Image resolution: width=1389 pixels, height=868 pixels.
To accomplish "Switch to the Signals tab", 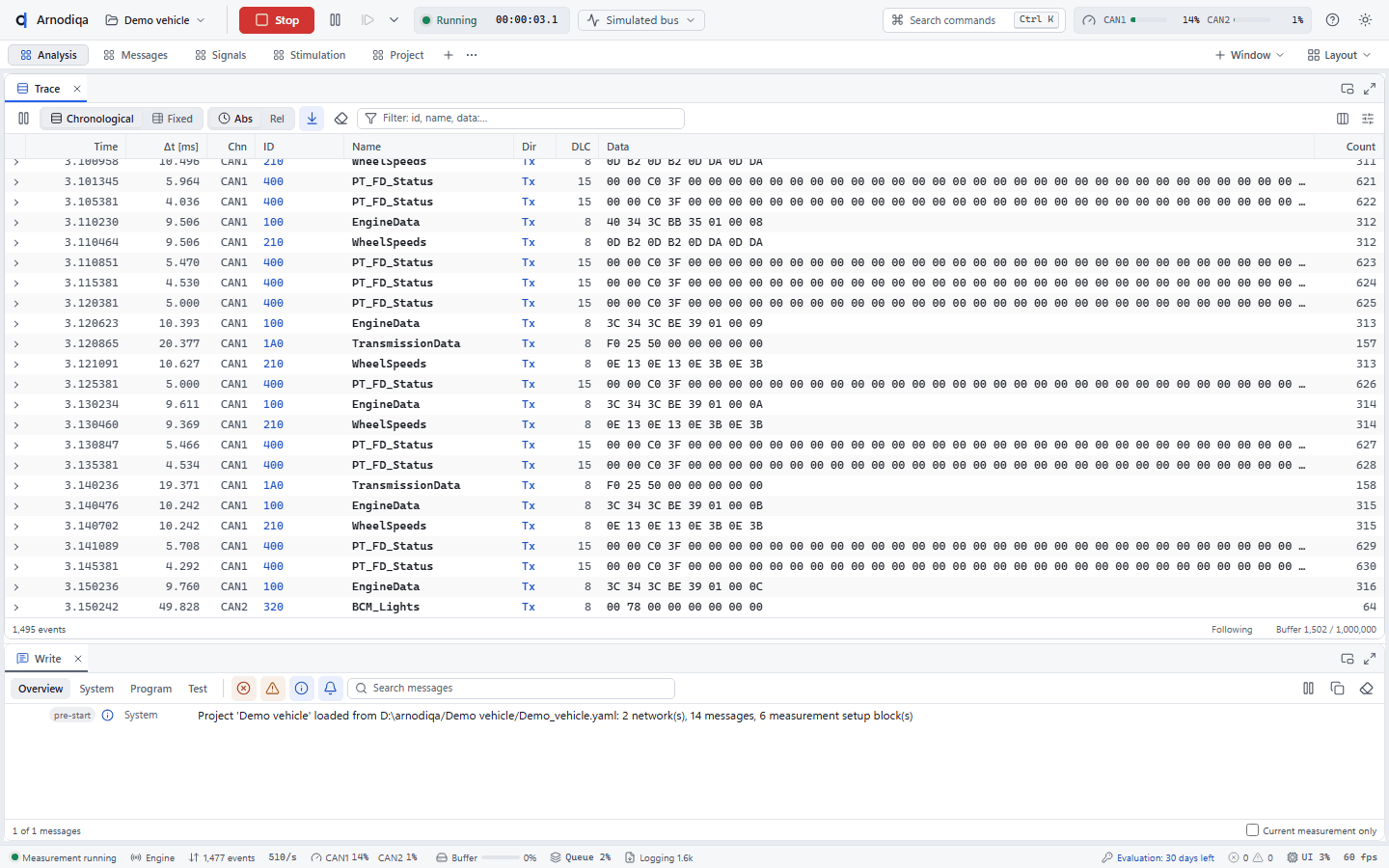I will tap(221, 55).
